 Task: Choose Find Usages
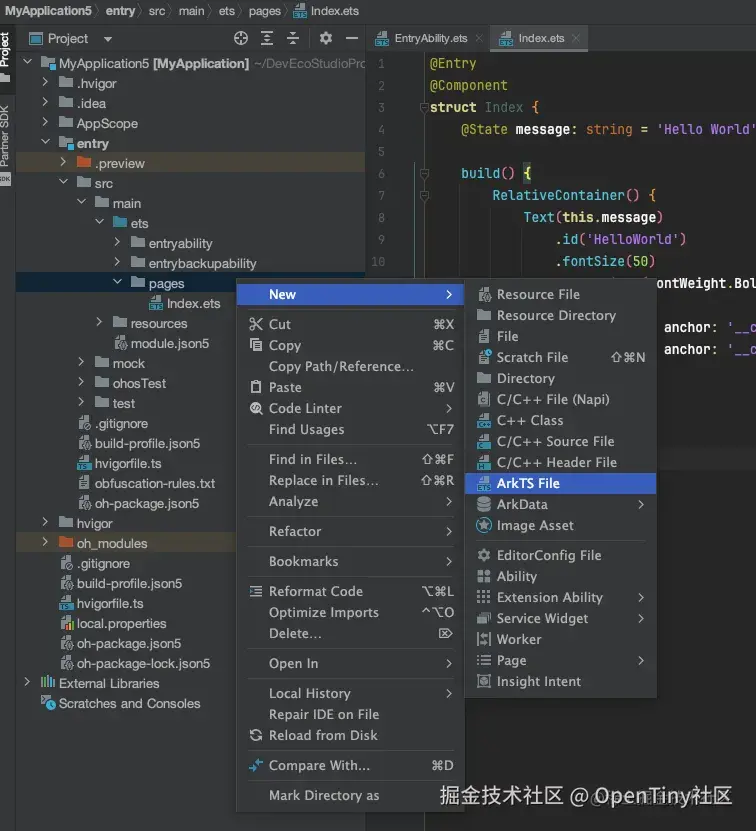click(x=350, y=430)
